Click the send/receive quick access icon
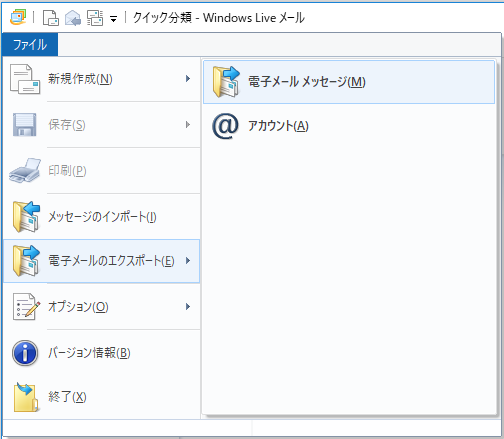The height and width of the screenshot is (439, 504). (95, 18)
